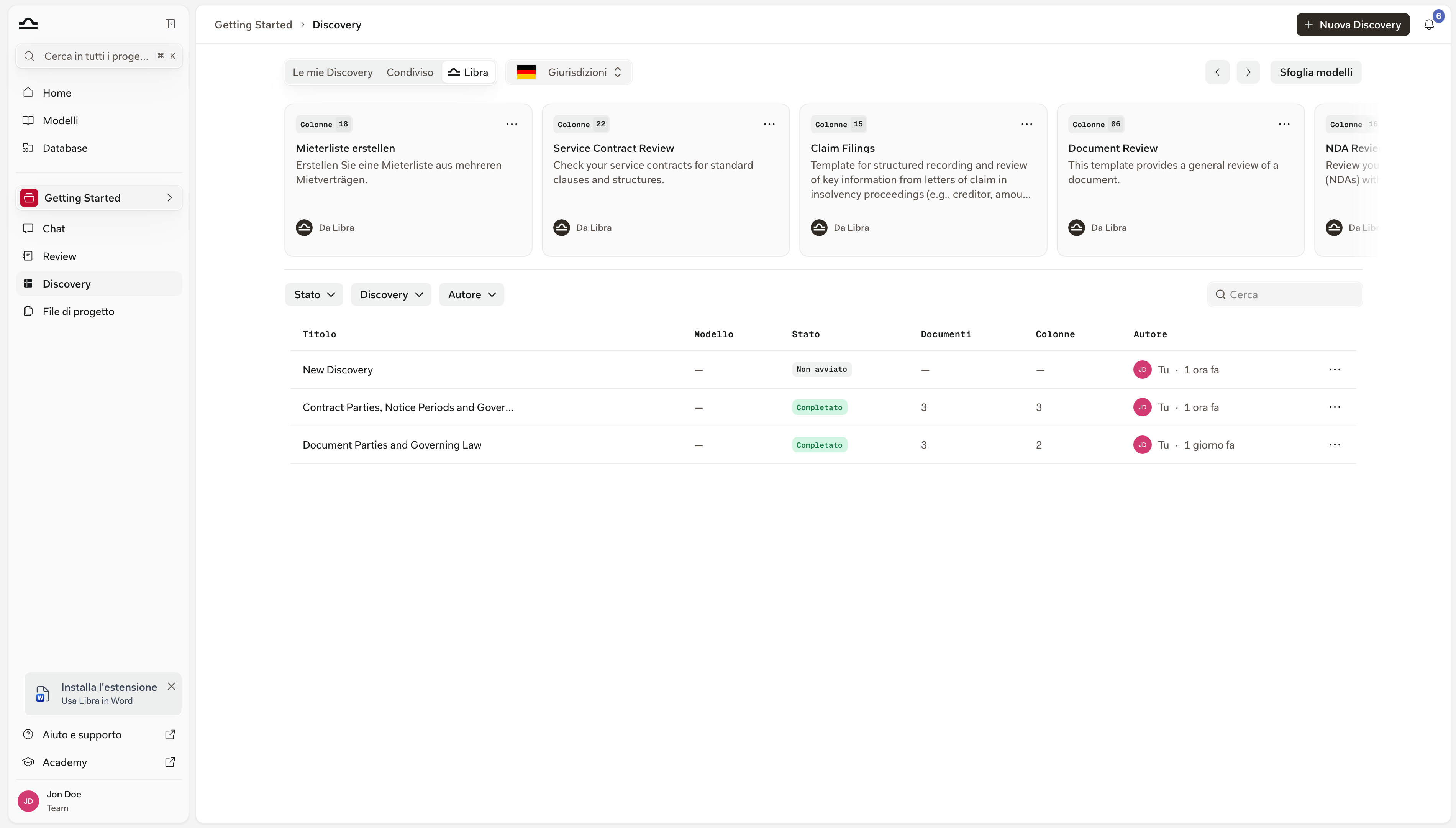Viewport: 1456px width, 828px height.
Task: Open Chat in sidebar
Action: 99,228
